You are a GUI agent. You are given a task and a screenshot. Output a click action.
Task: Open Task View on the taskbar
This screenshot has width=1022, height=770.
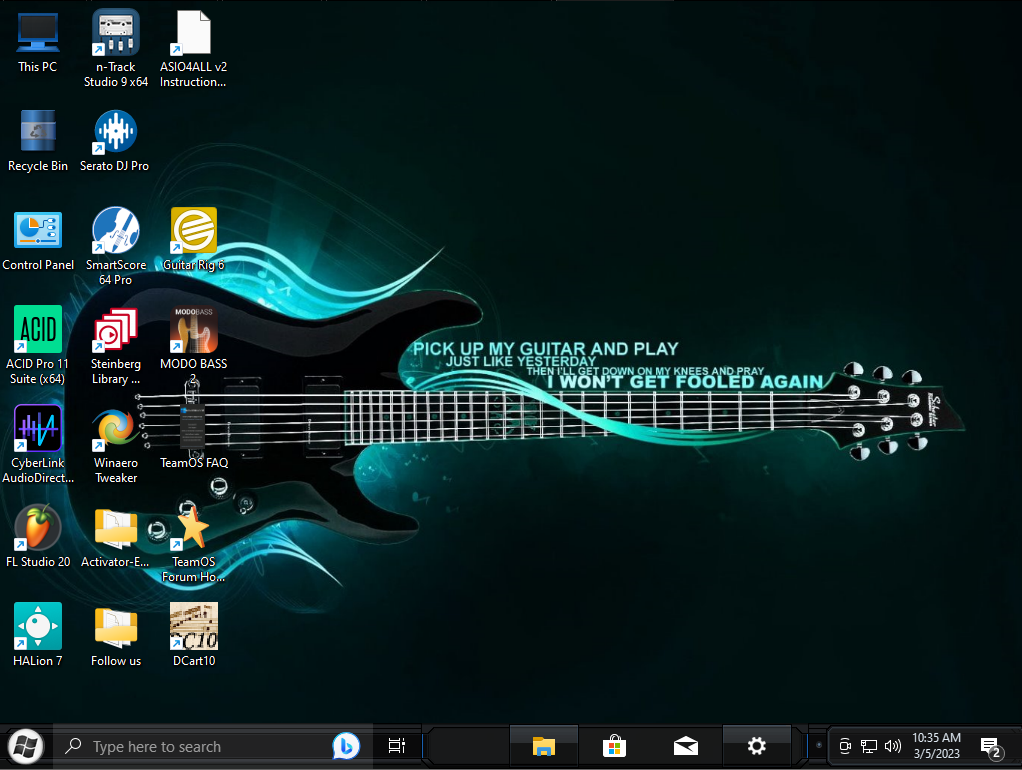click(x=397, y=747)
